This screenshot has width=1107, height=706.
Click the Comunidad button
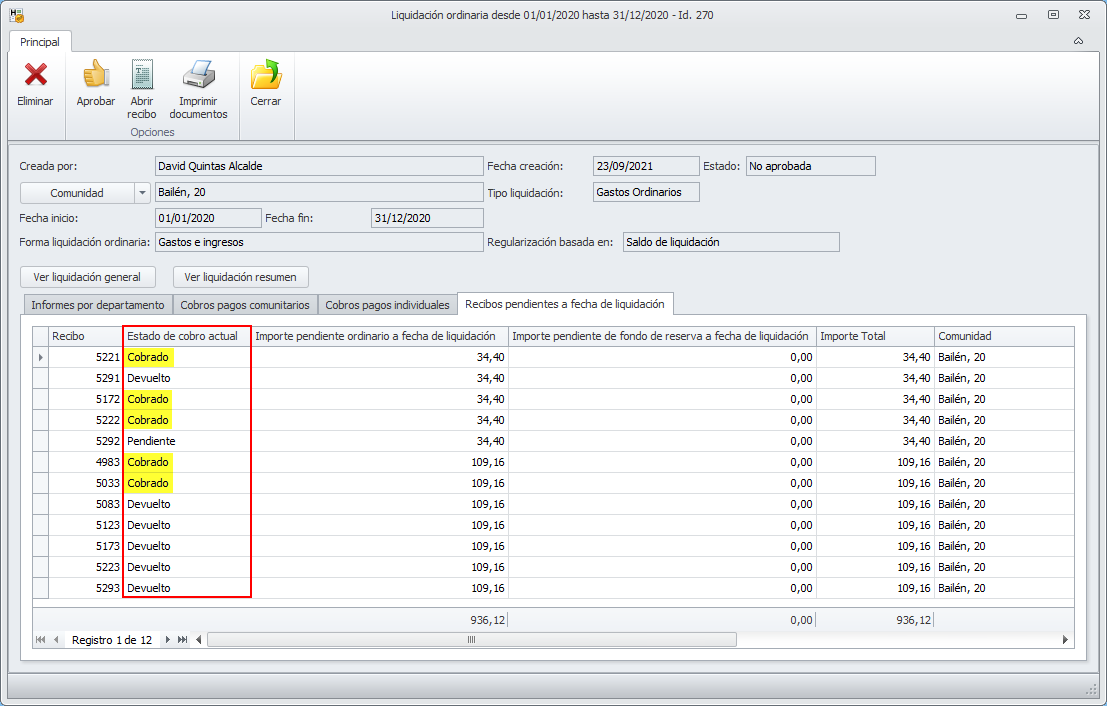coord(77,193)
